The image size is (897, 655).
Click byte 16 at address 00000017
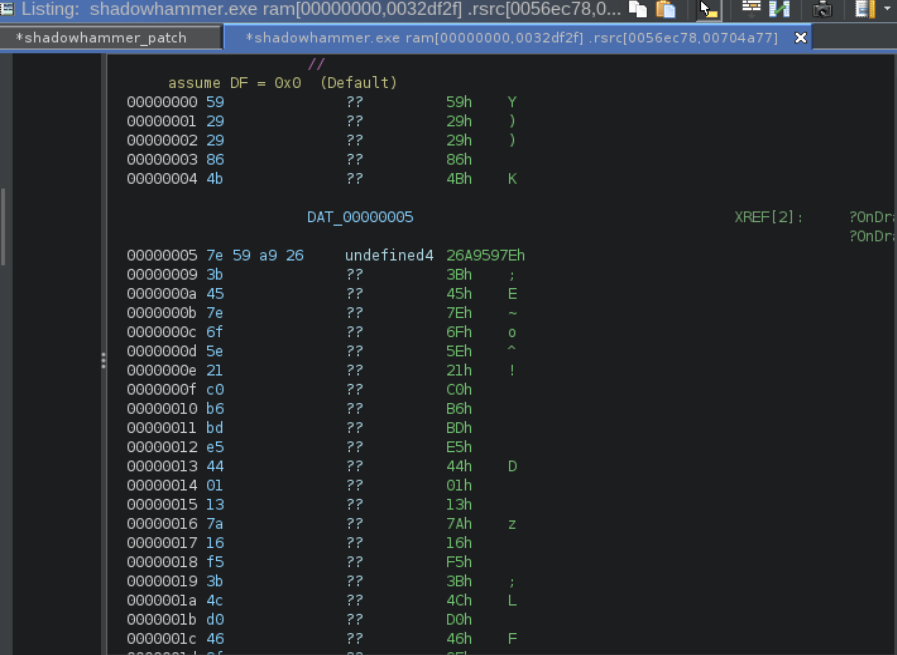point(215,543)
